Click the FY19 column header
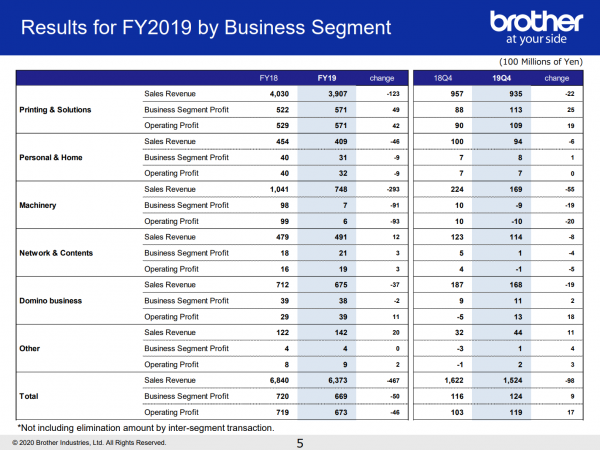 (327, 78)
